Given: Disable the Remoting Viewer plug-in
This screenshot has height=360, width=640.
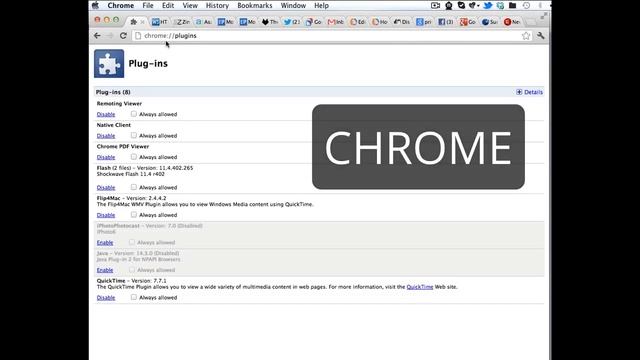Looking at the screenshot, I should coord(106,114).
